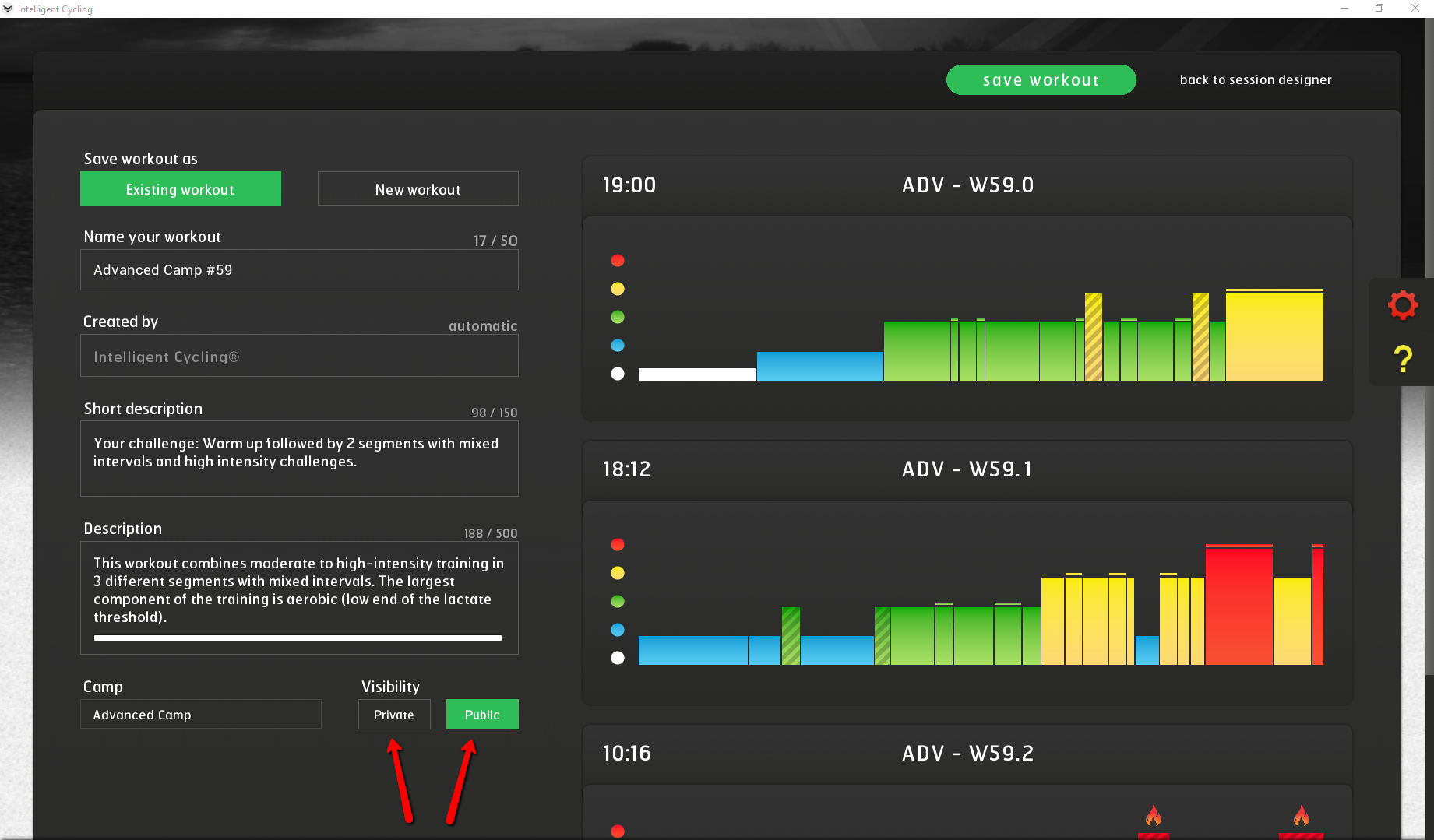
Task: Click the red intensity dot in W59.0 chart
Action: [x=618, y=261]
